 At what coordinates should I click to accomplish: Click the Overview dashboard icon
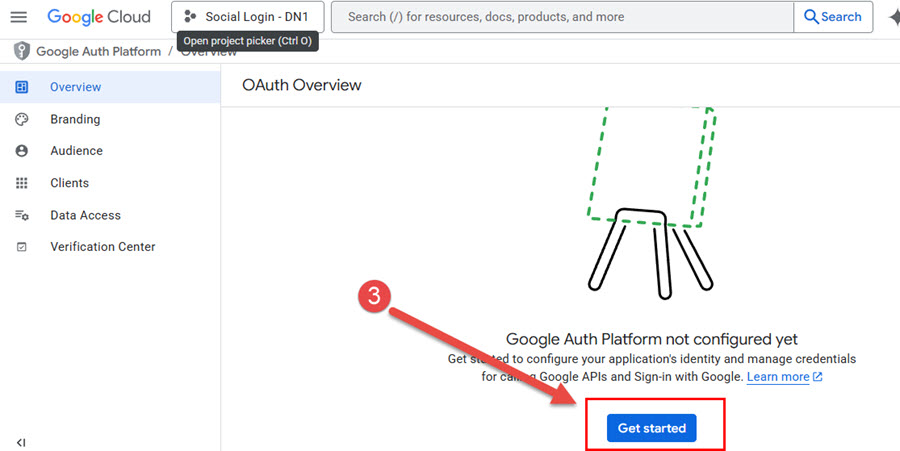(x=22, y=87)
